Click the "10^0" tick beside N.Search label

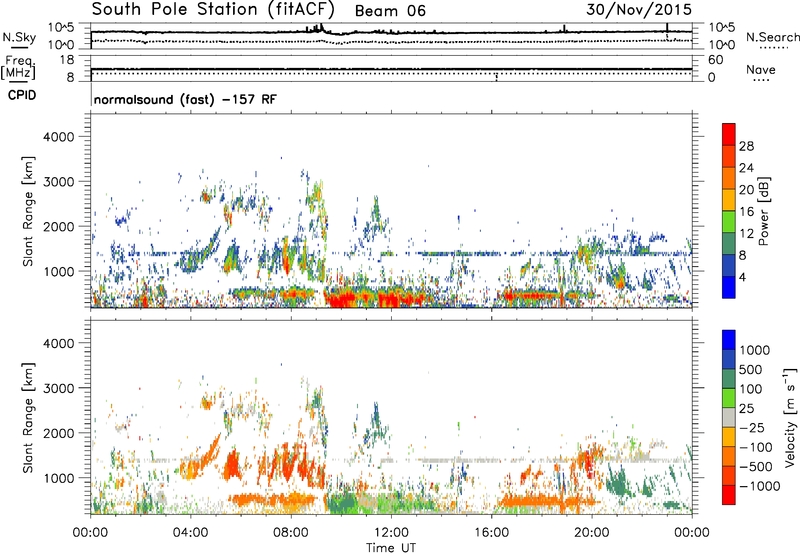[x=721, y=45]
